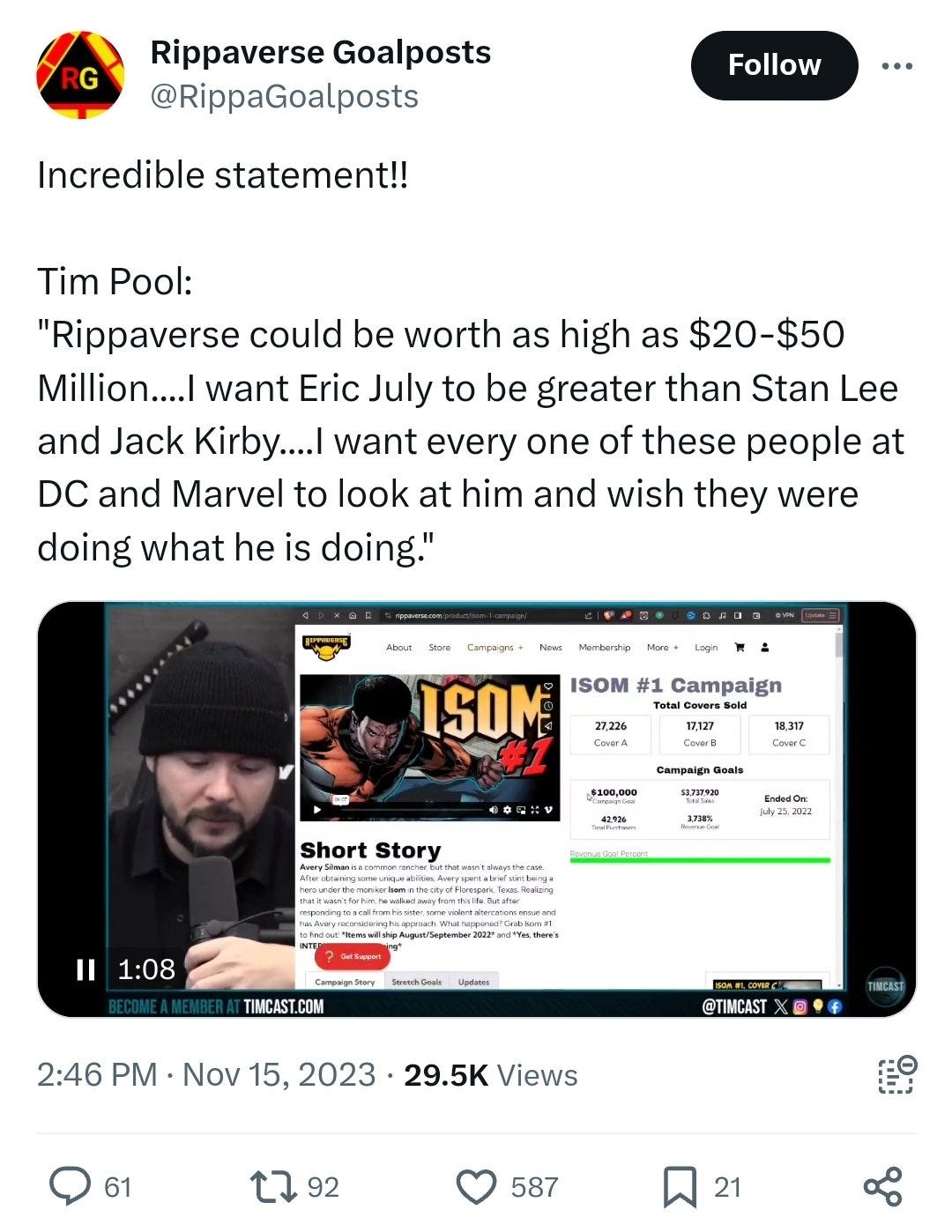
Task: Click the green revenue goal progress bar
Action: click(x=700, y=860)
